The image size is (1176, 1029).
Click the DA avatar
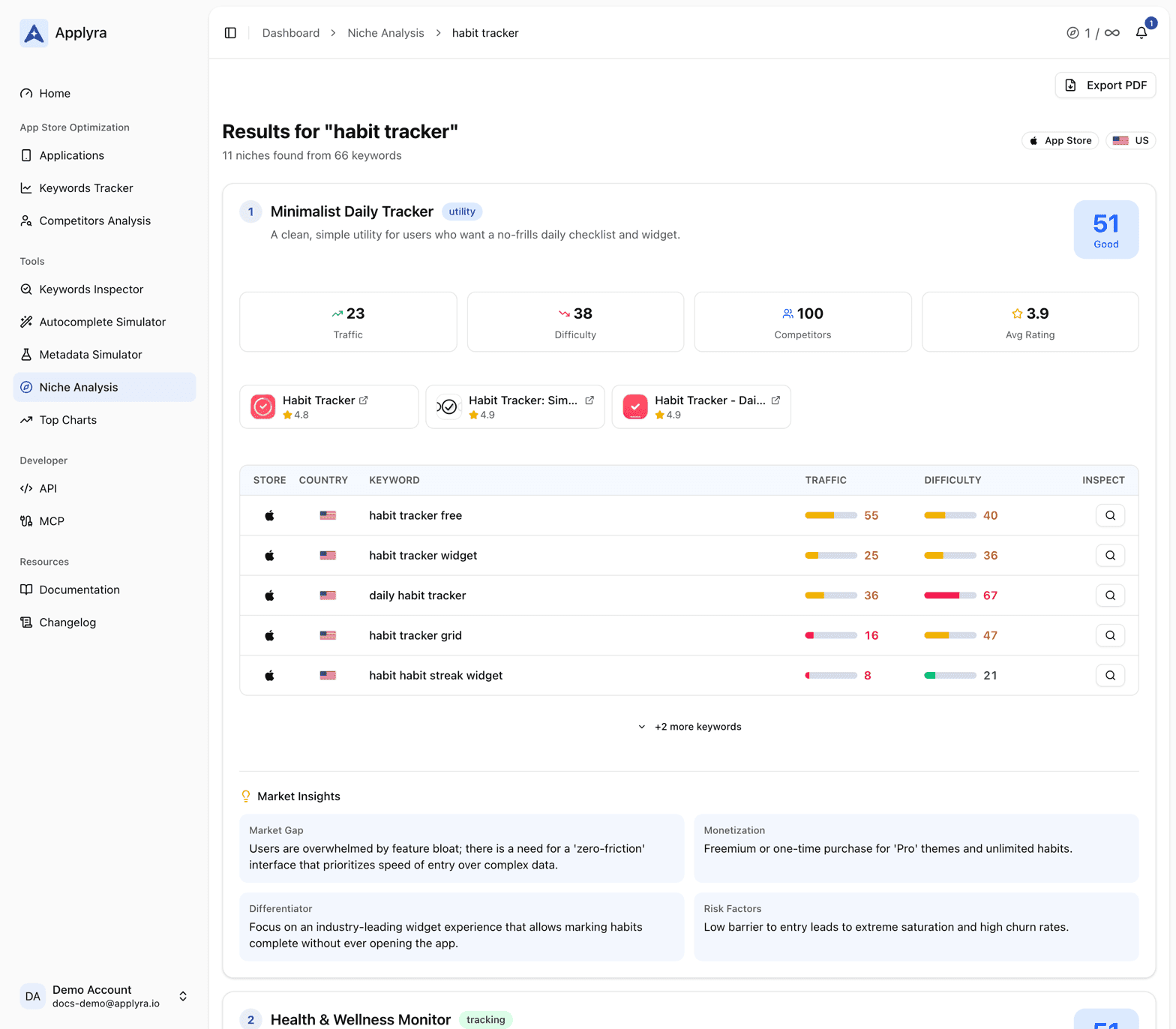[33, 996]
